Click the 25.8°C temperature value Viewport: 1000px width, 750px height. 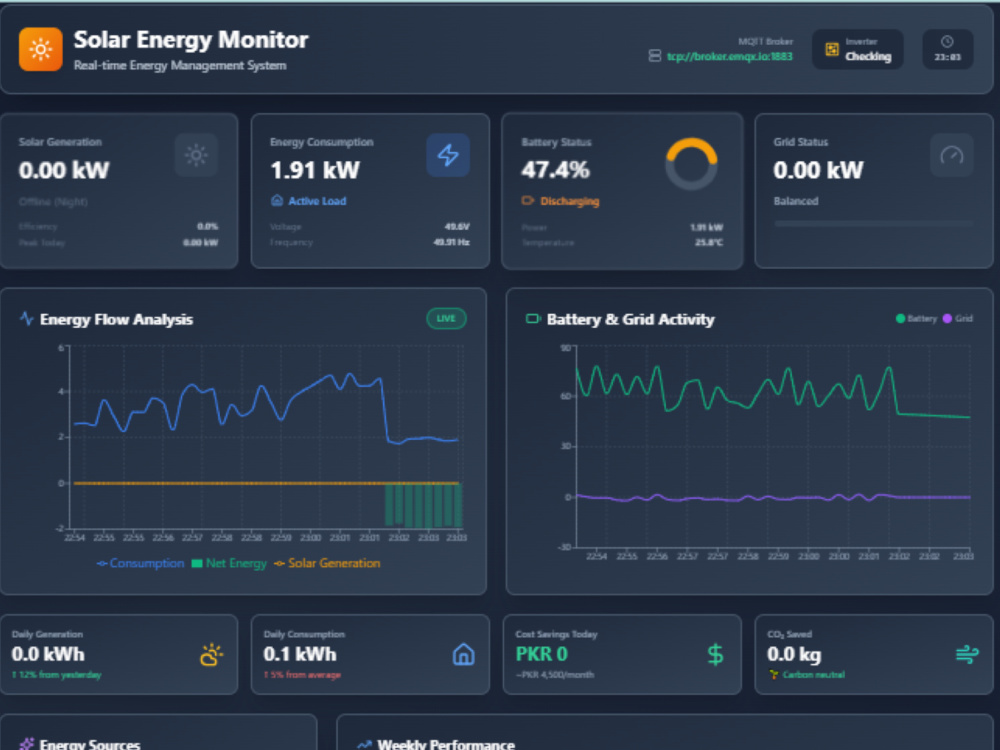[709, 242]
